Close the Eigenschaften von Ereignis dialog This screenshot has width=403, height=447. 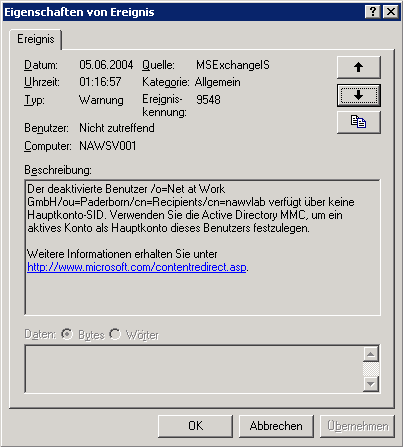coord(390,12)
